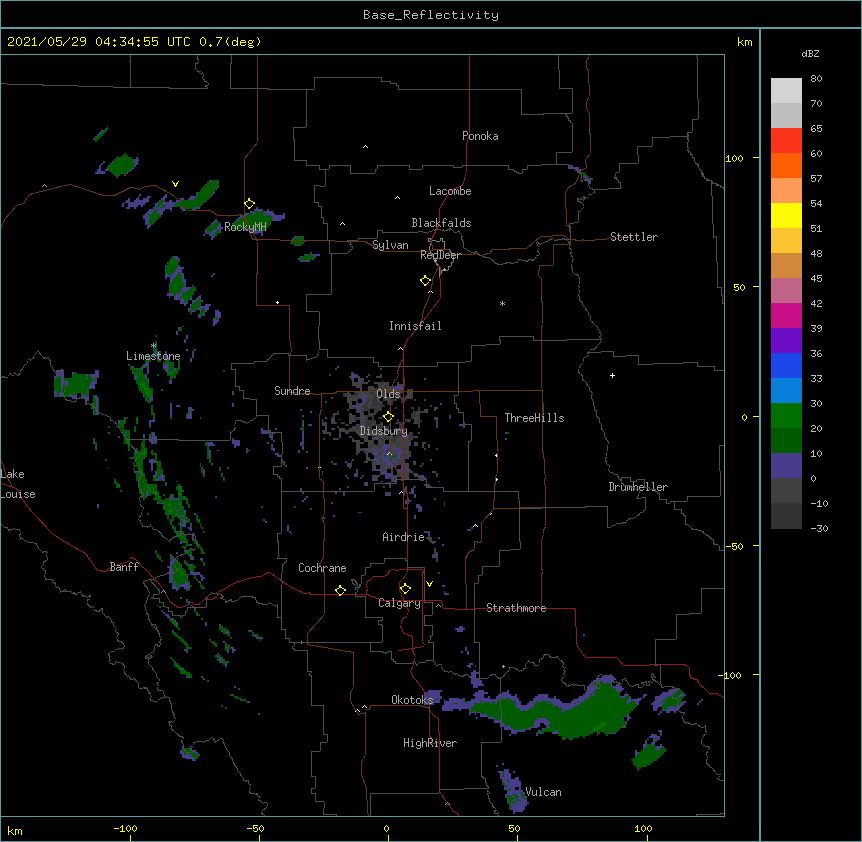Viewport: 862px width, 842px height.
Task: Click the yellow diamond marker beside RockyMH
Action: tap(250, 204)
